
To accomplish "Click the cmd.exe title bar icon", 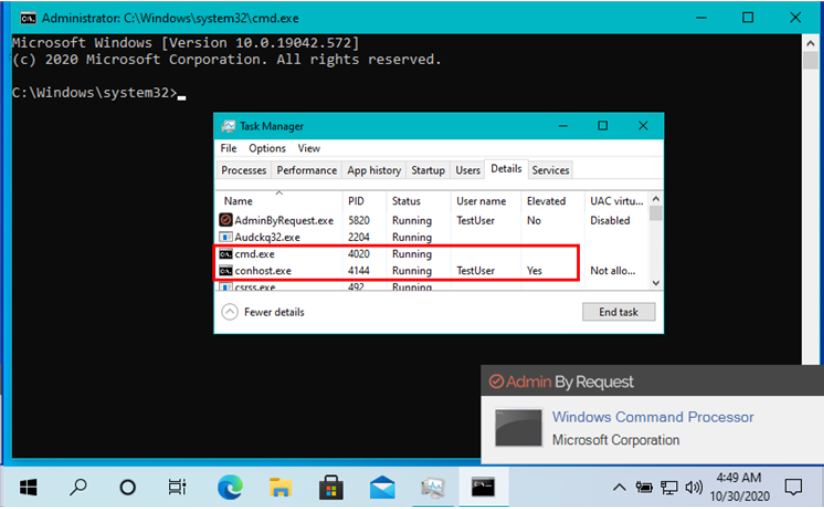I will tap(28, 18).
